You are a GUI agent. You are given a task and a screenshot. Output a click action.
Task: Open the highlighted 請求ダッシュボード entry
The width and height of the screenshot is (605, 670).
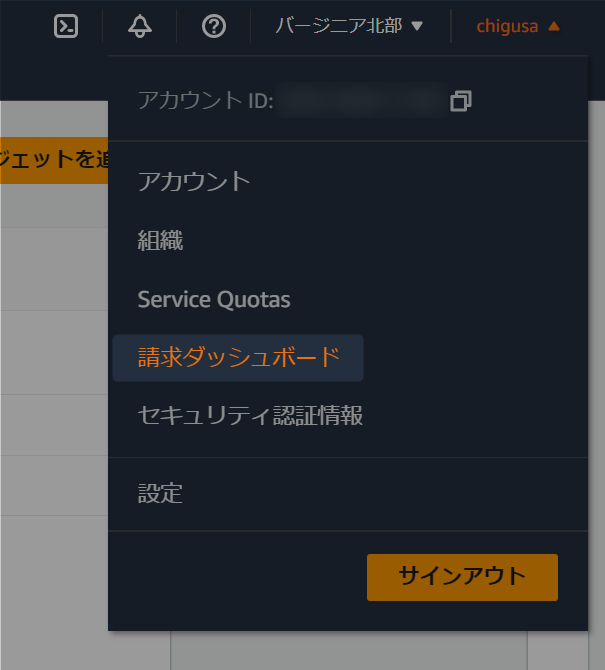click(238, 358)
